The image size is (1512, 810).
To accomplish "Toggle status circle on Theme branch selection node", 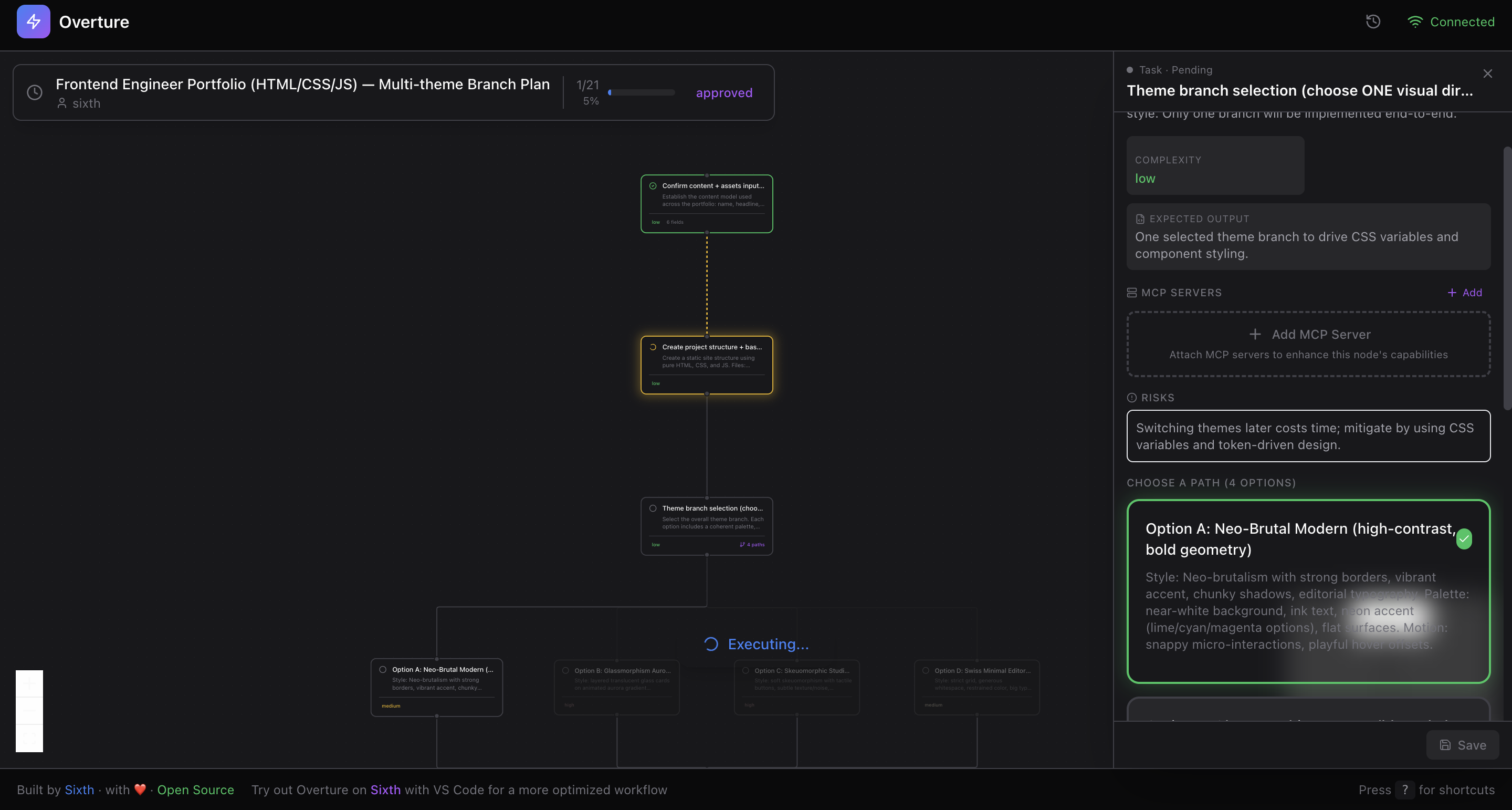I will pos(653,508).
